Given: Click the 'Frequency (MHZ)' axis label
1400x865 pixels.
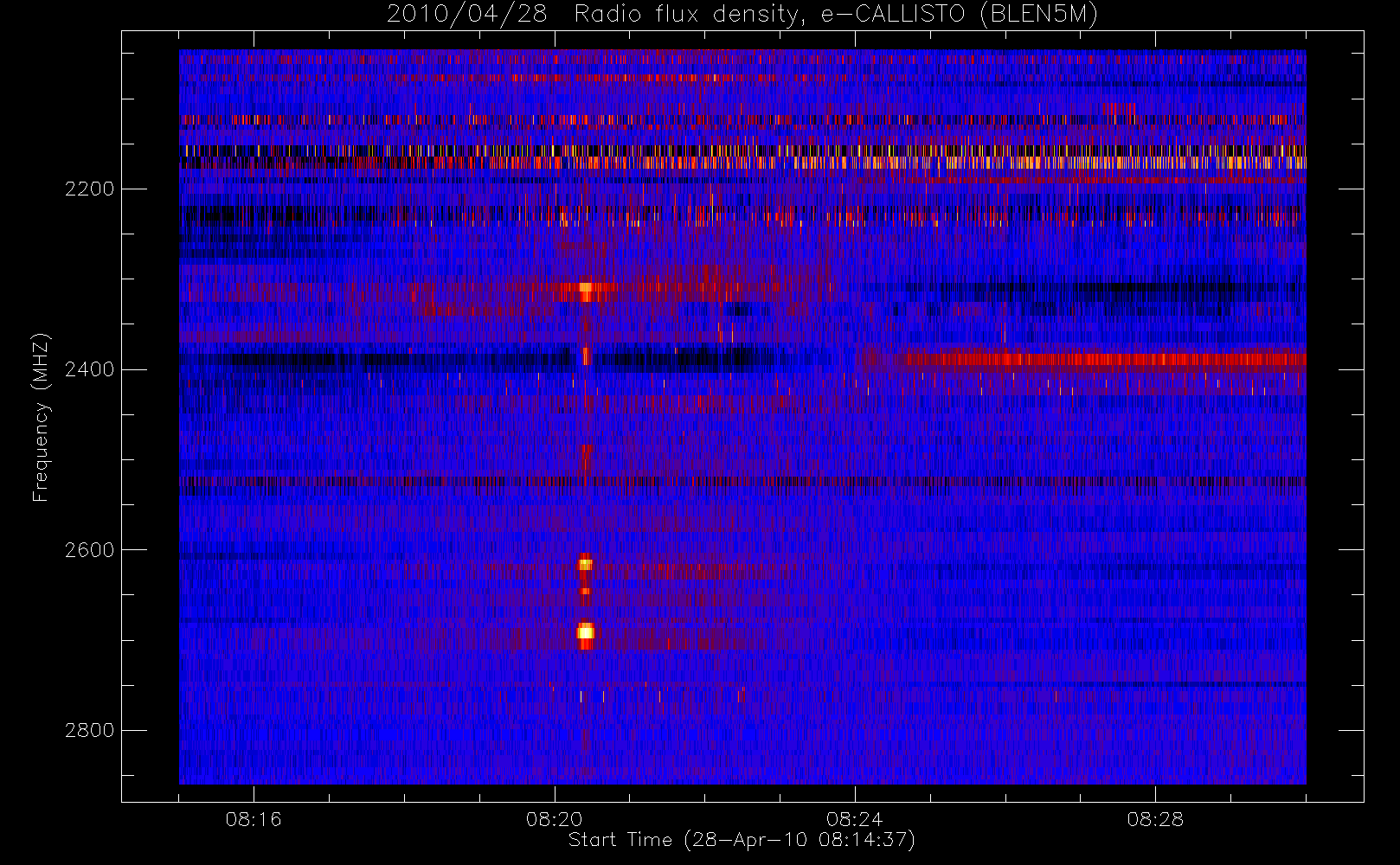Looking at the screenshot, I should tap(41, 418).
